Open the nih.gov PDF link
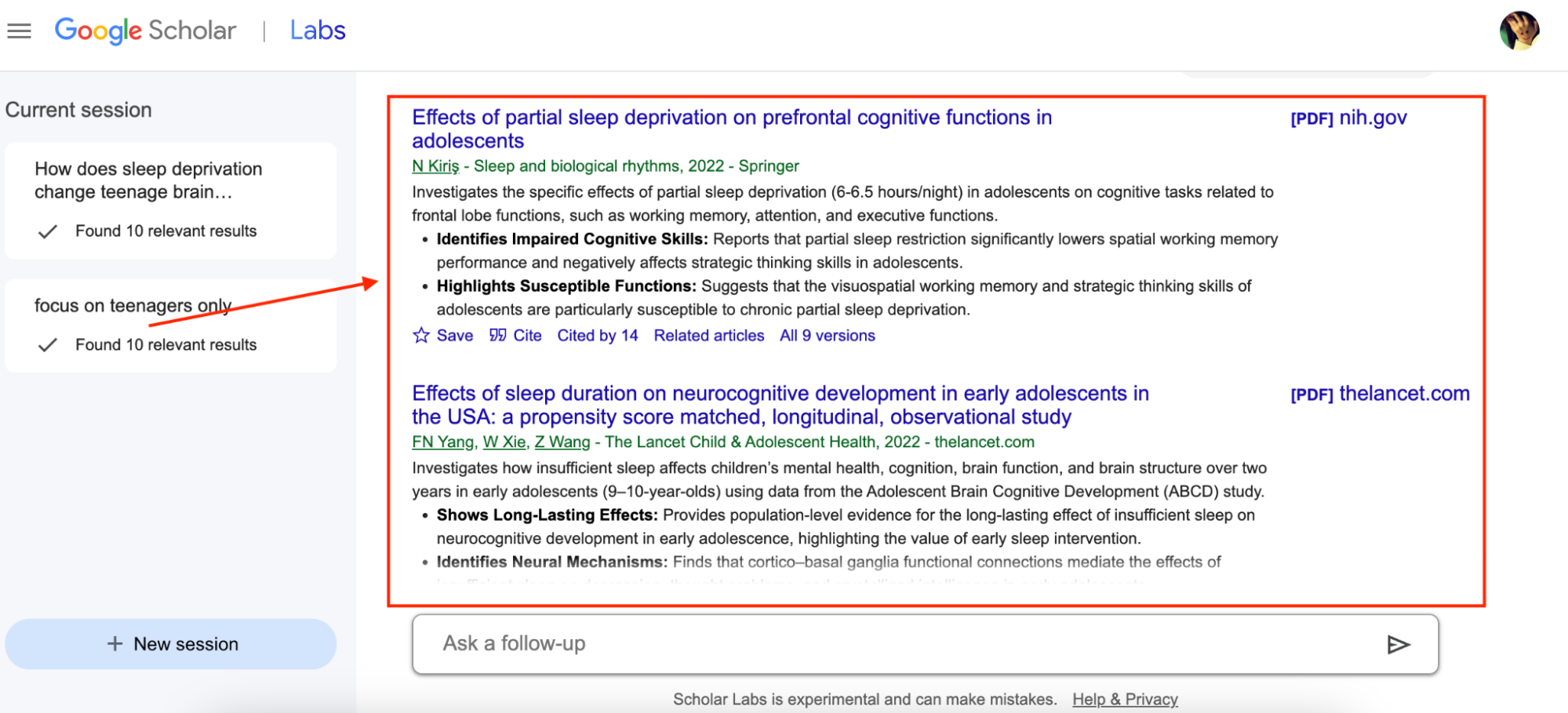1568x713 pixels. (x=1348, y=118)
